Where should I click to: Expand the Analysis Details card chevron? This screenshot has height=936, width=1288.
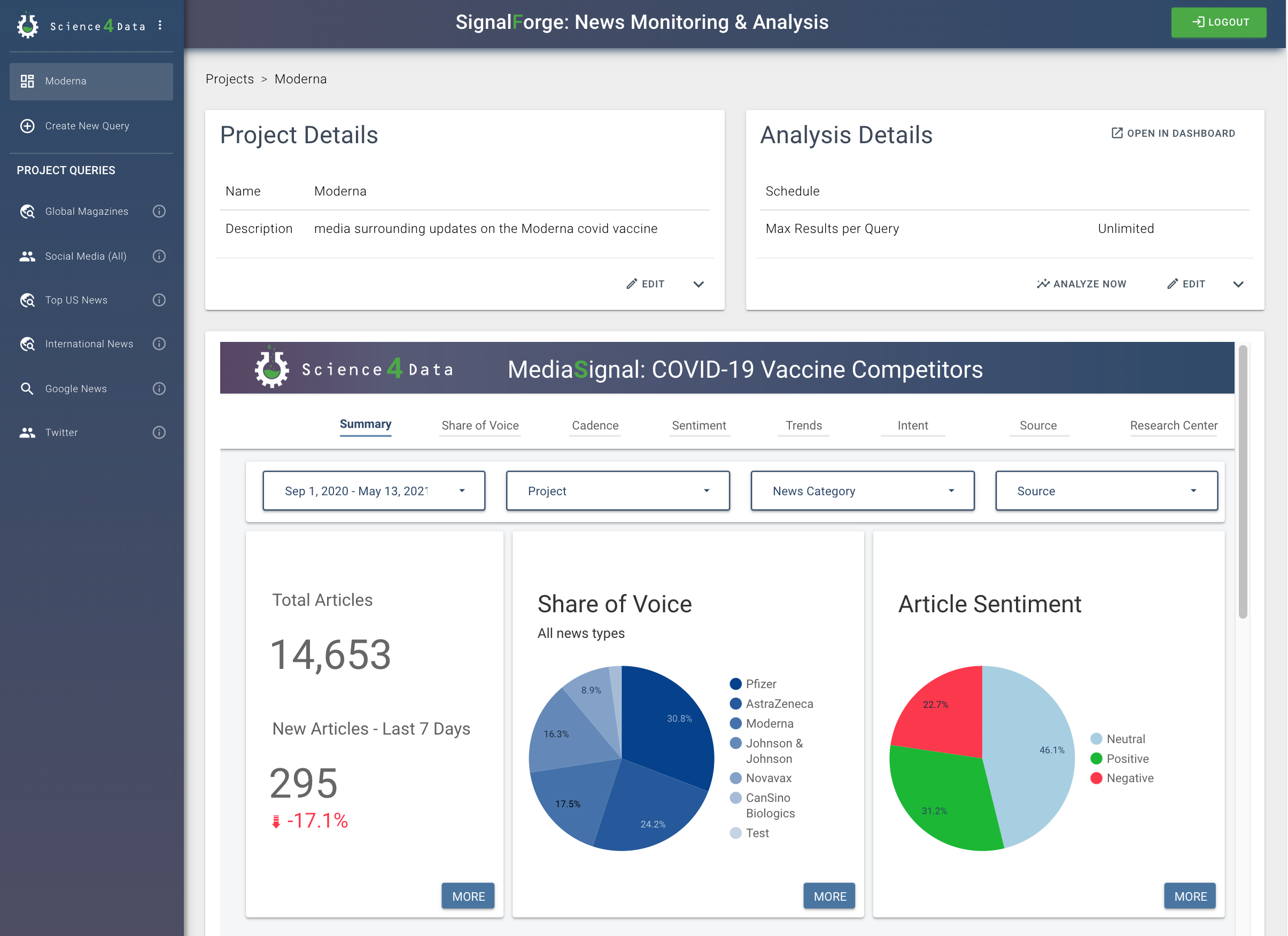click(1238, 284)
